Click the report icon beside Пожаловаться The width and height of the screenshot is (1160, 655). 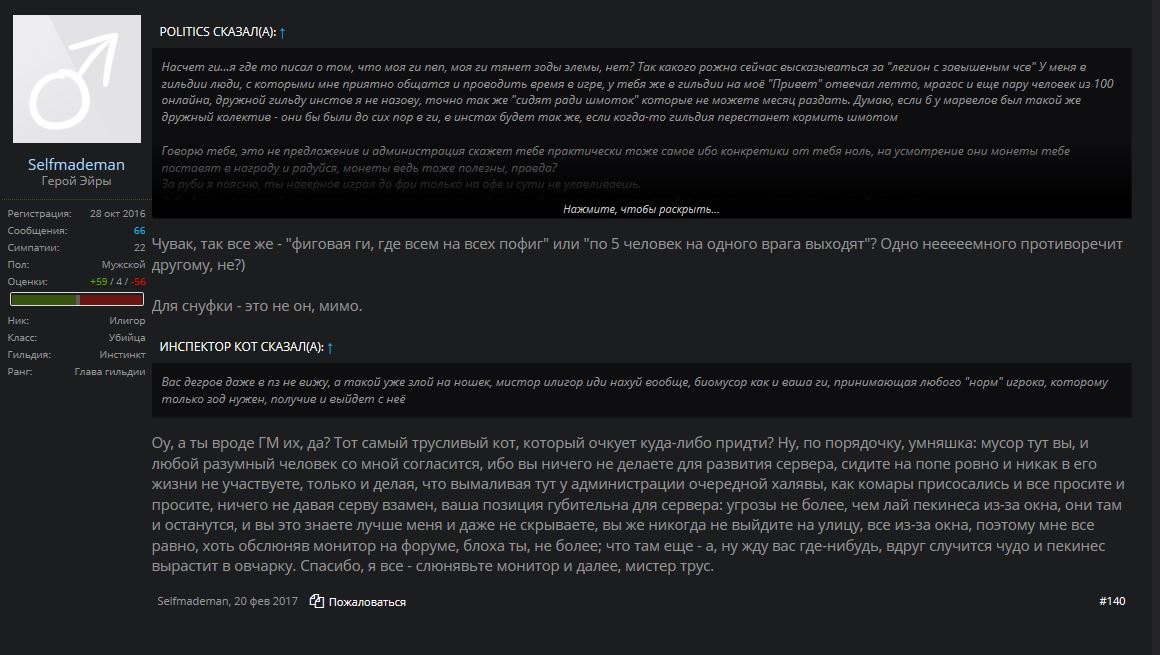[317, 601]
